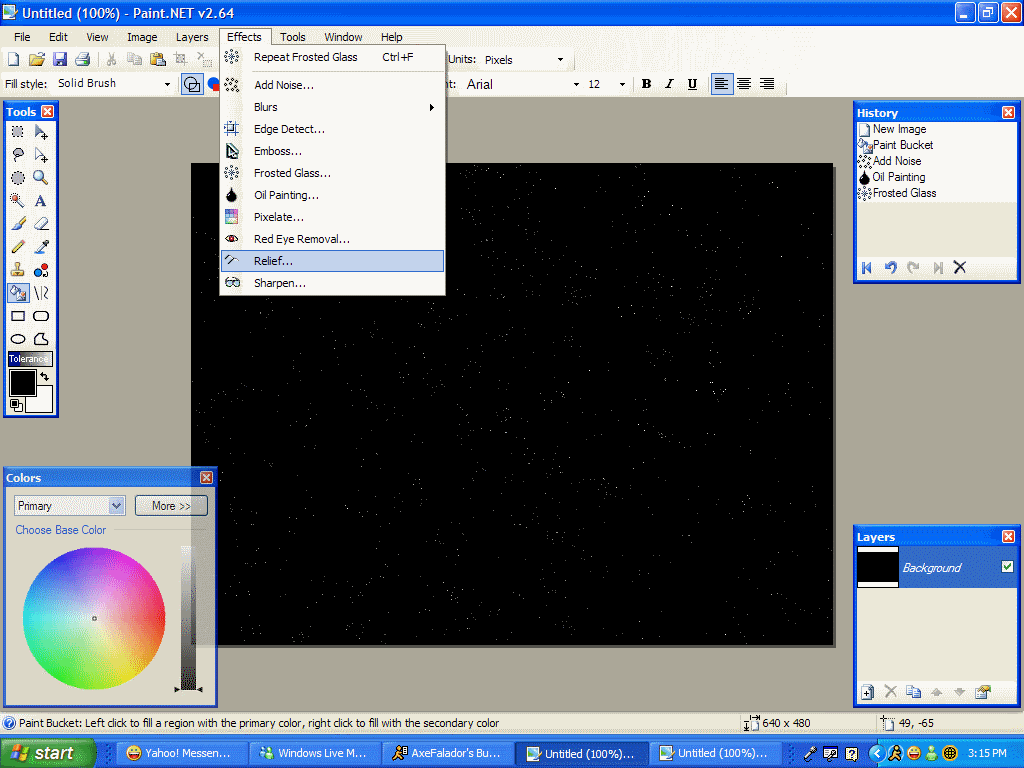Pick the Text tool in Tools panel
Image resolution: width=1024 pixels, height=768 pixels.
coord(41,200)
